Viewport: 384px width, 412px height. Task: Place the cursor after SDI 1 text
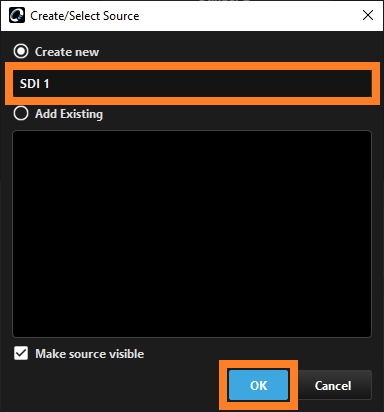[x=50, y=83]
